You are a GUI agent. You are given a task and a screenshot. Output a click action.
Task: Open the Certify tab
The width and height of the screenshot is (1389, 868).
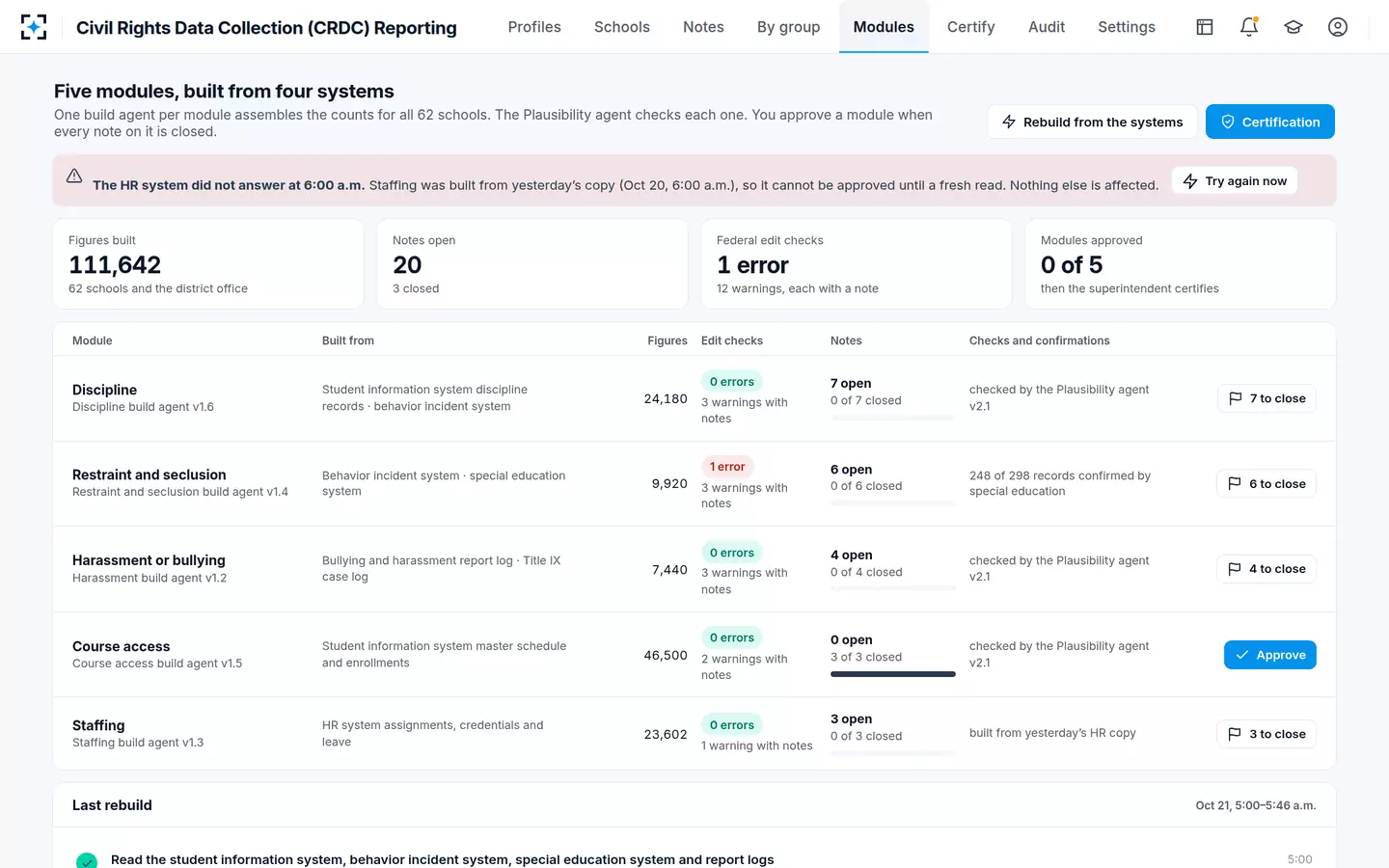971,27
